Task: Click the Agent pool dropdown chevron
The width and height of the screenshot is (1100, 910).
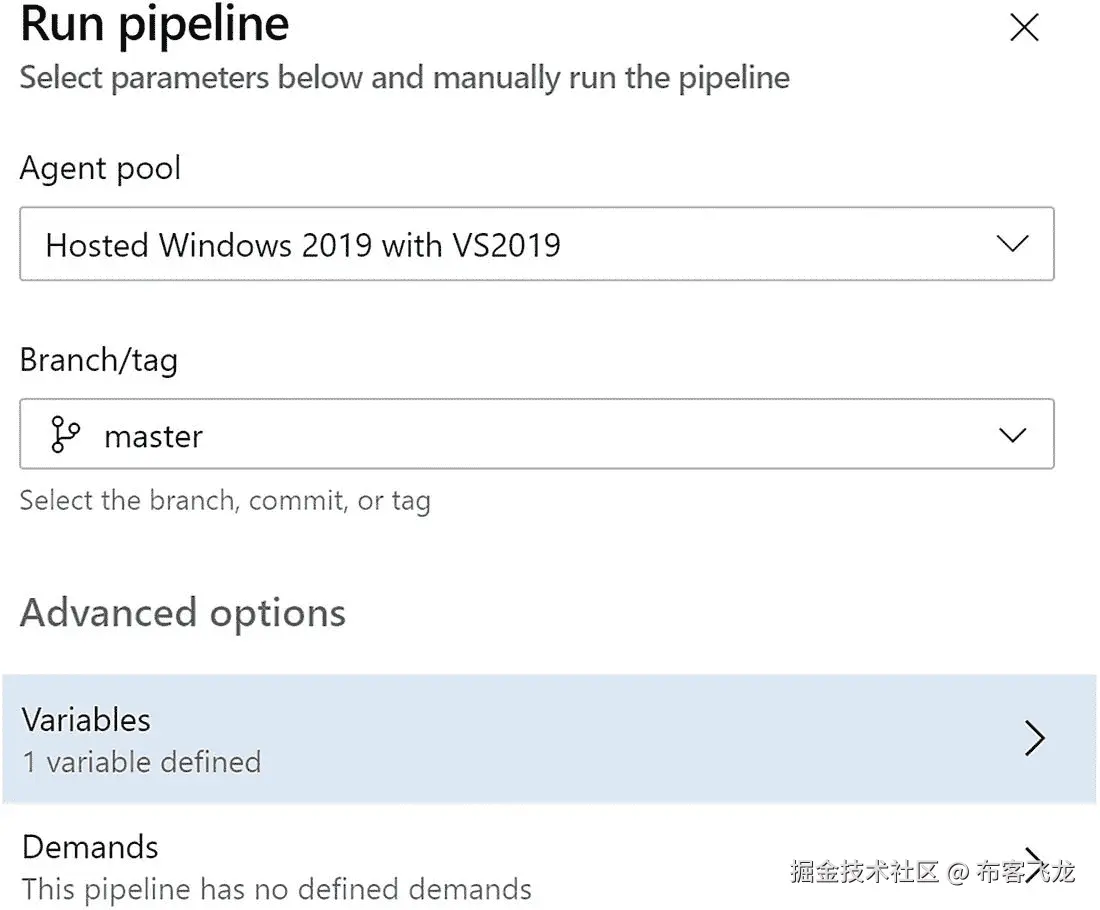Action: [x=1013, y=244]
